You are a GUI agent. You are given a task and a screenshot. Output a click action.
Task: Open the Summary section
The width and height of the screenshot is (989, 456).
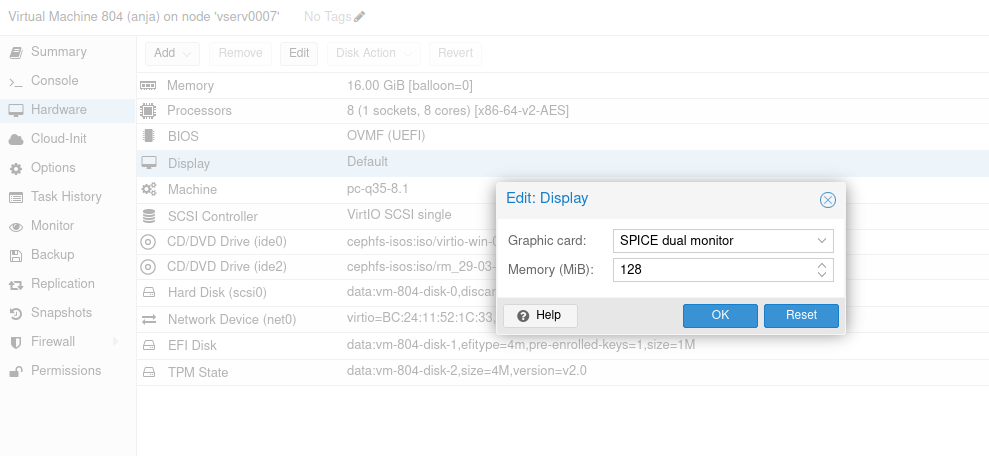[58, 52]
